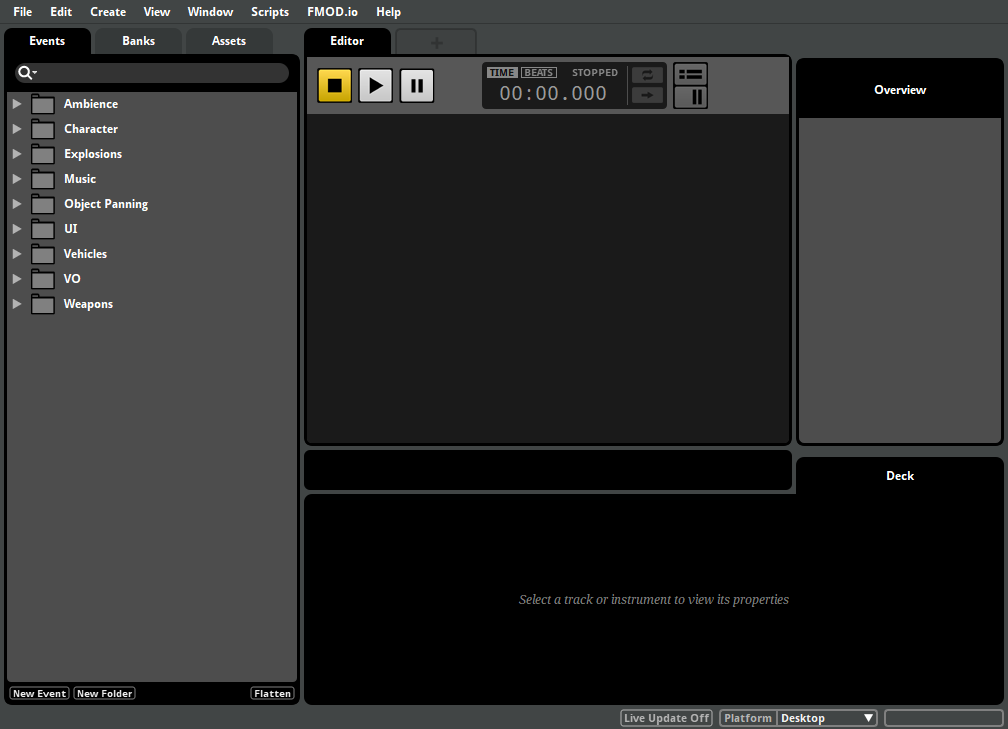This screenshot has width=1008, height=729.
Task: Open the File menu
Action: point(22,12)
